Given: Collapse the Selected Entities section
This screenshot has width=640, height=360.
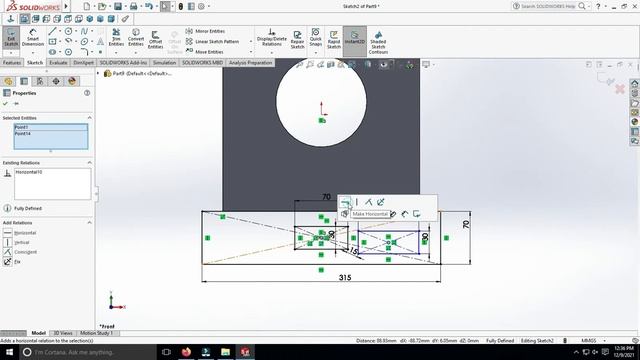Looking at the screenshot, I should click(x=89, y=118).
